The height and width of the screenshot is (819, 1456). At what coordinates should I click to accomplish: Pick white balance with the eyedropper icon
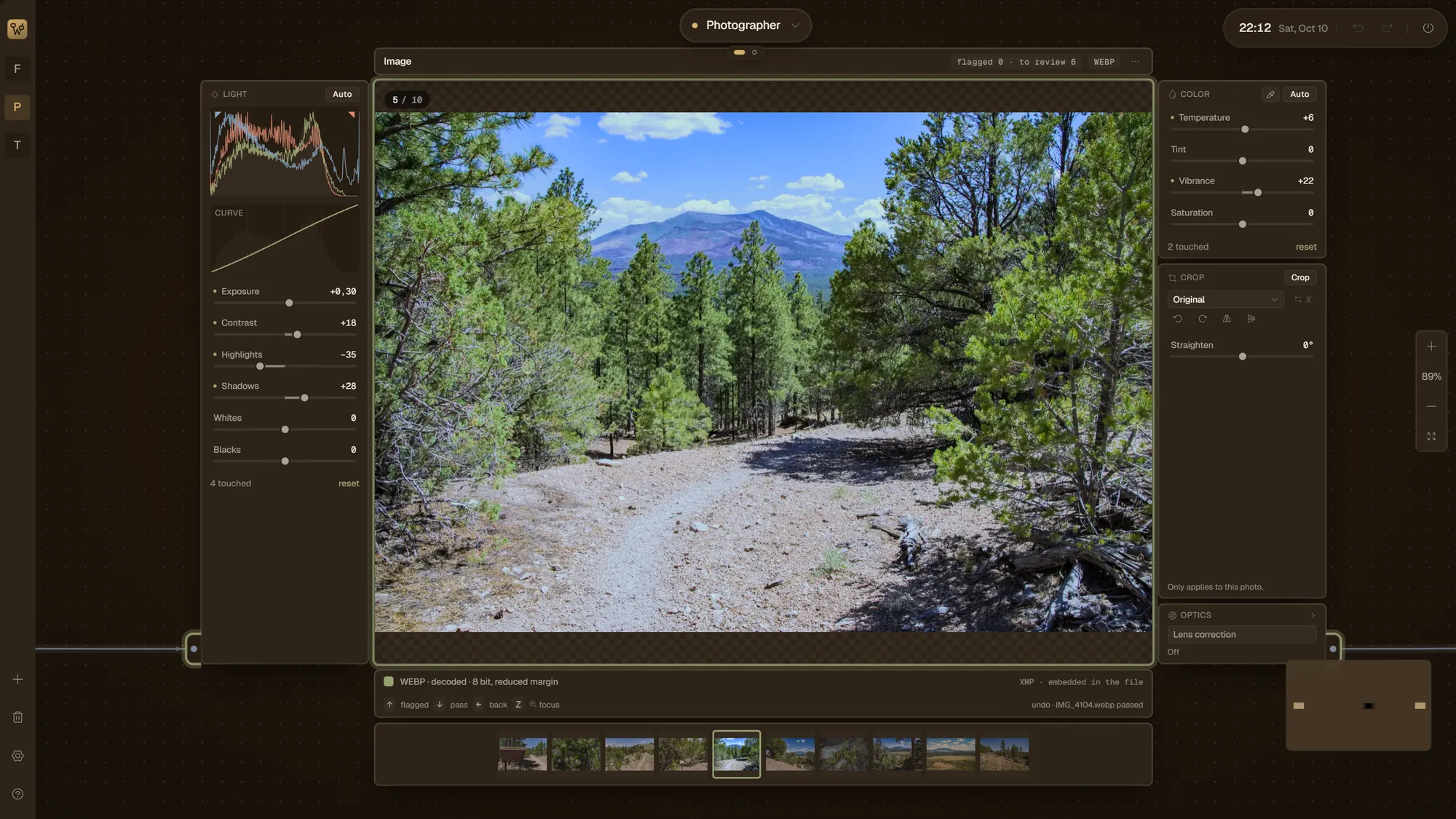(x=1270, y=95)
